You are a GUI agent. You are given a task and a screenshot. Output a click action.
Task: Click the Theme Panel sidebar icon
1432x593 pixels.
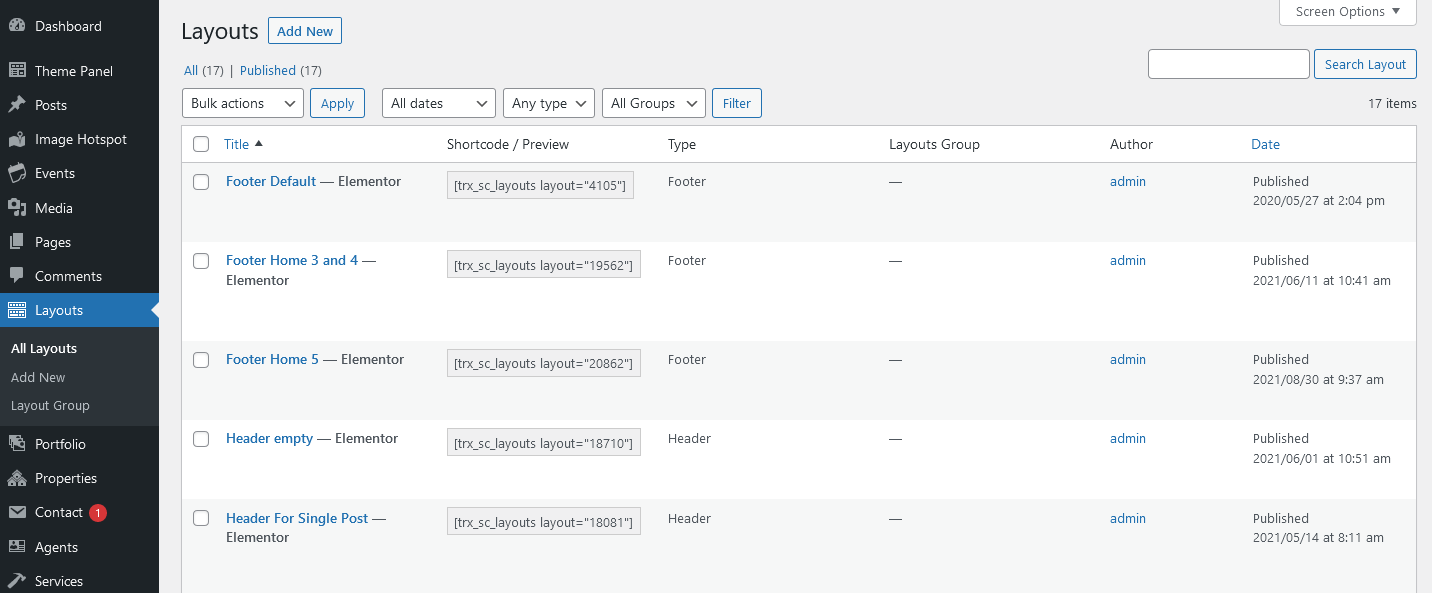pyautogui.click(x=17, y=71)
